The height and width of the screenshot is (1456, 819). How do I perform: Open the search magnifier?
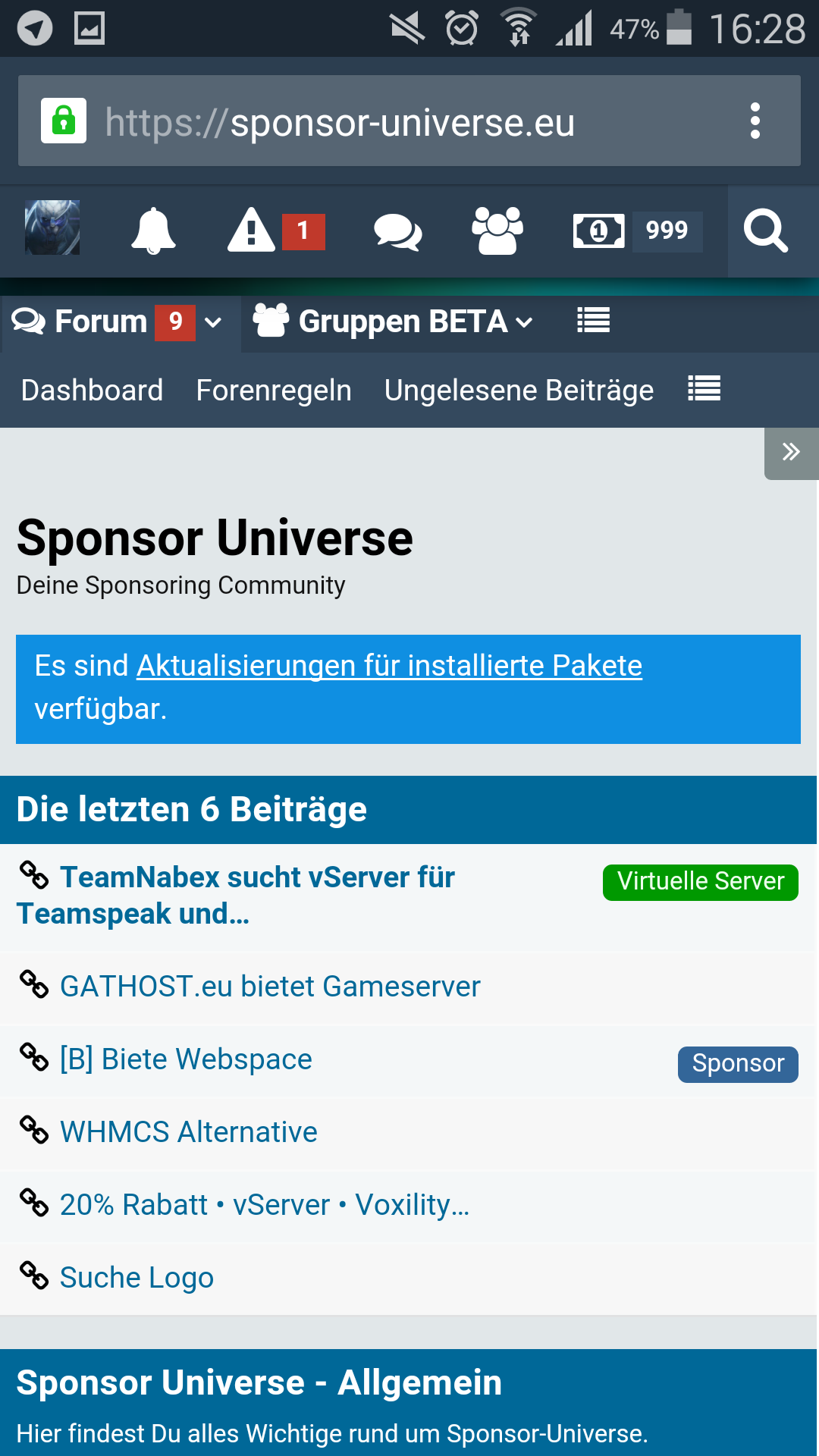click(766, 231)
